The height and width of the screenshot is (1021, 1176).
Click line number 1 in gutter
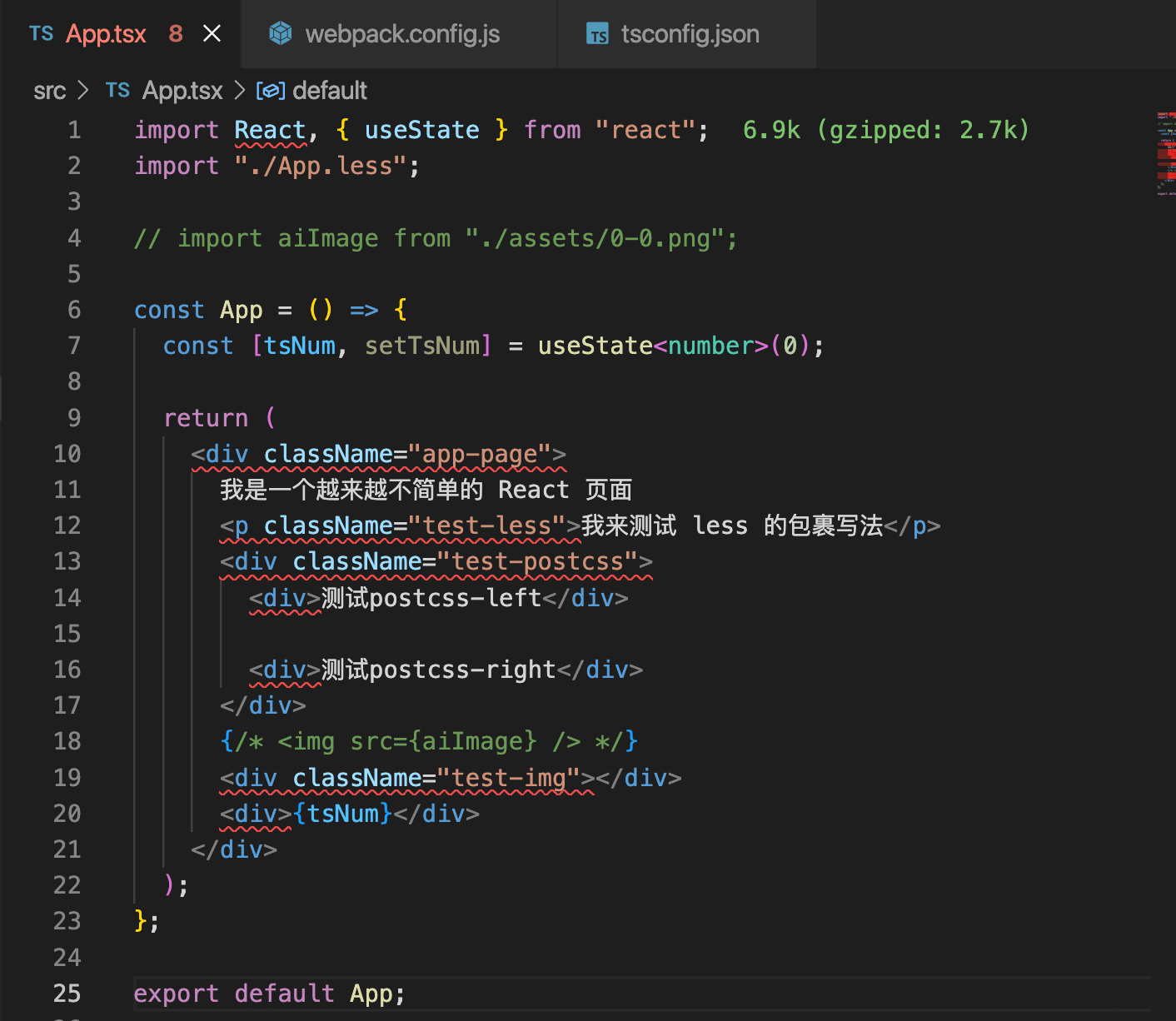point(74,130)
